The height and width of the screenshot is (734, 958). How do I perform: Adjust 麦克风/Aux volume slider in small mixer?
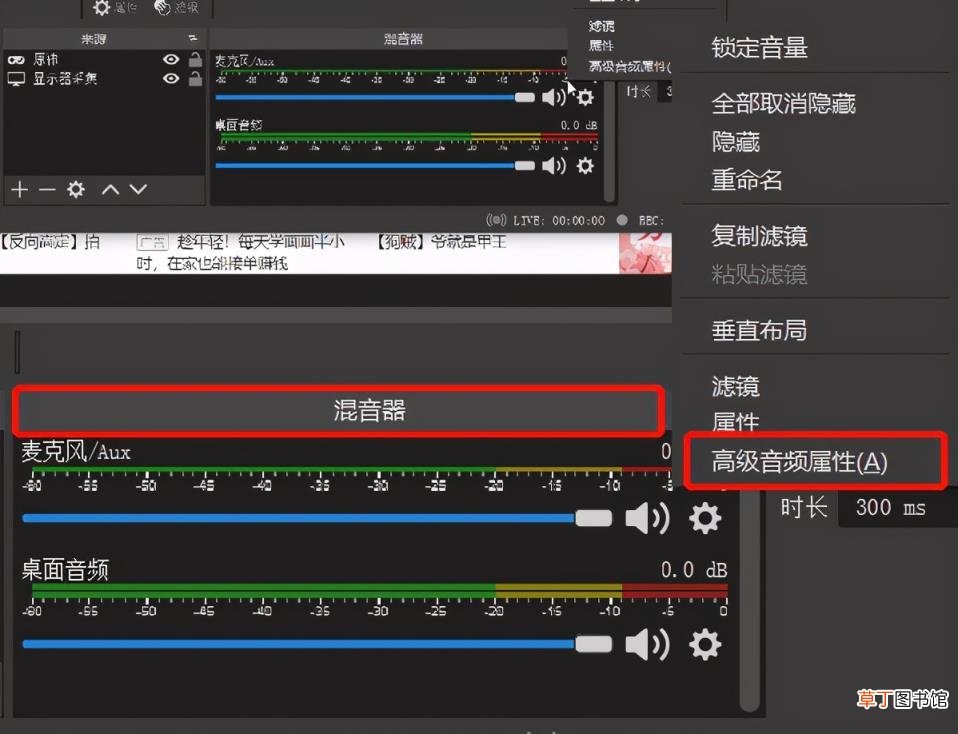point(375,97)
